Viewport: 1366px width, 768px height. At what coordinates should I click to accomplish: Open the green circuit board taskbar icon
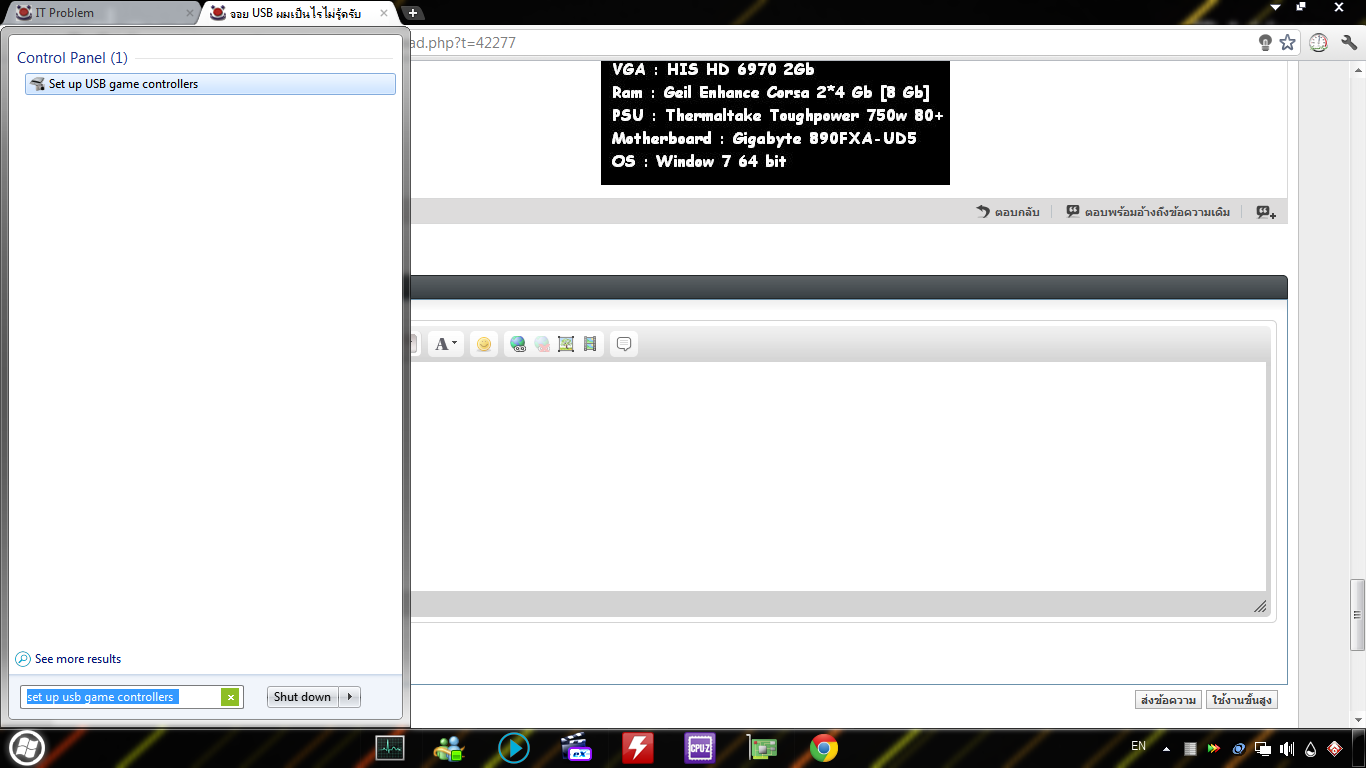[762, 747]
